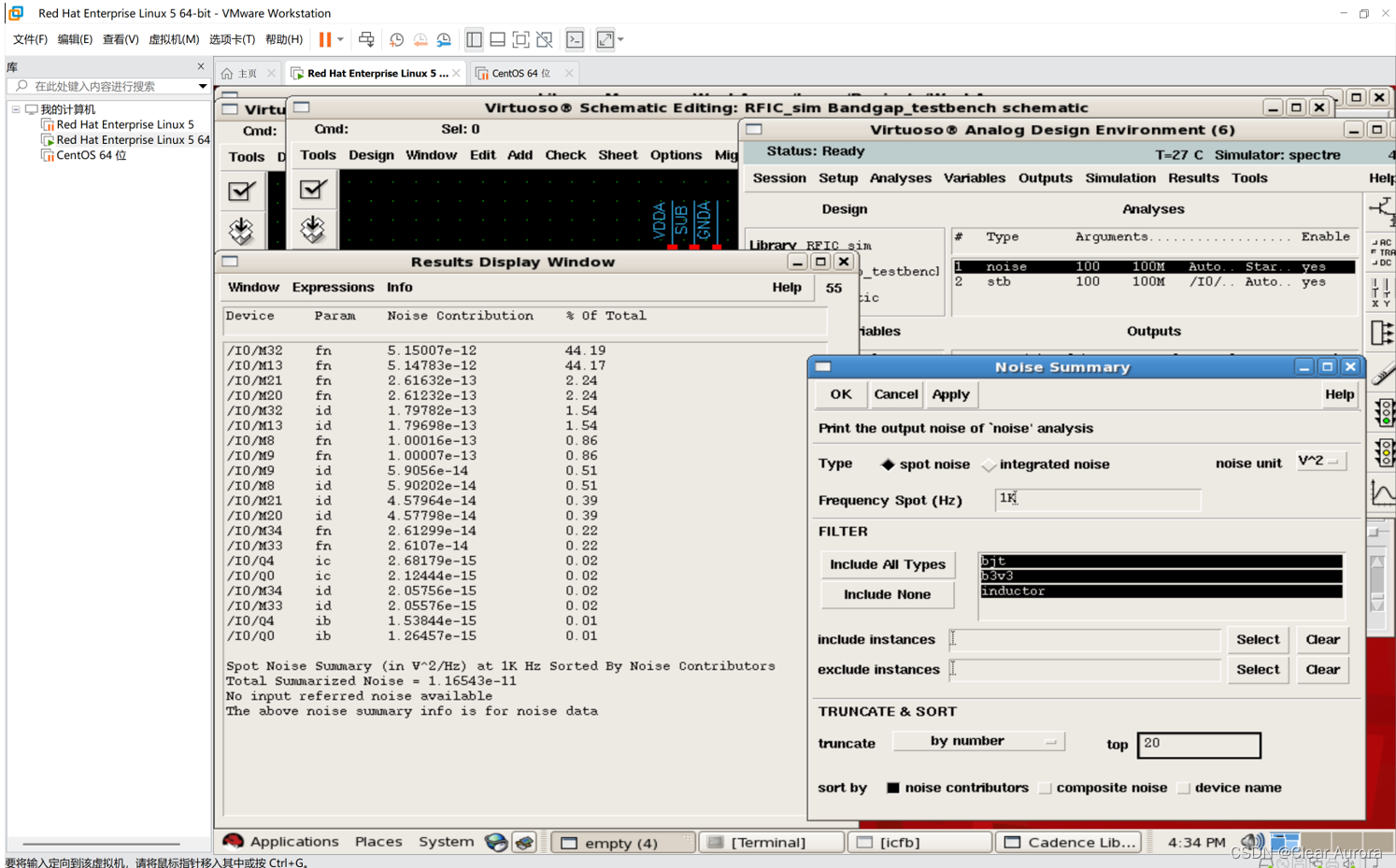
Task: Select the integrated noise radio option
Action: 1046,464
